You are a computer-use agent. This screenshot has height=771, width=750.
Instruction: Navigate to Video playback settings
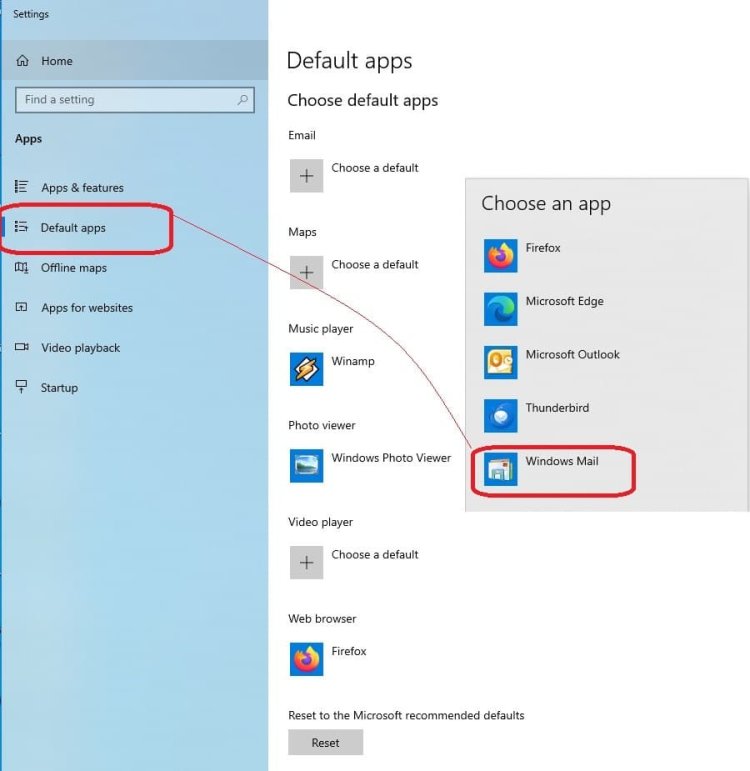(80, 348)
